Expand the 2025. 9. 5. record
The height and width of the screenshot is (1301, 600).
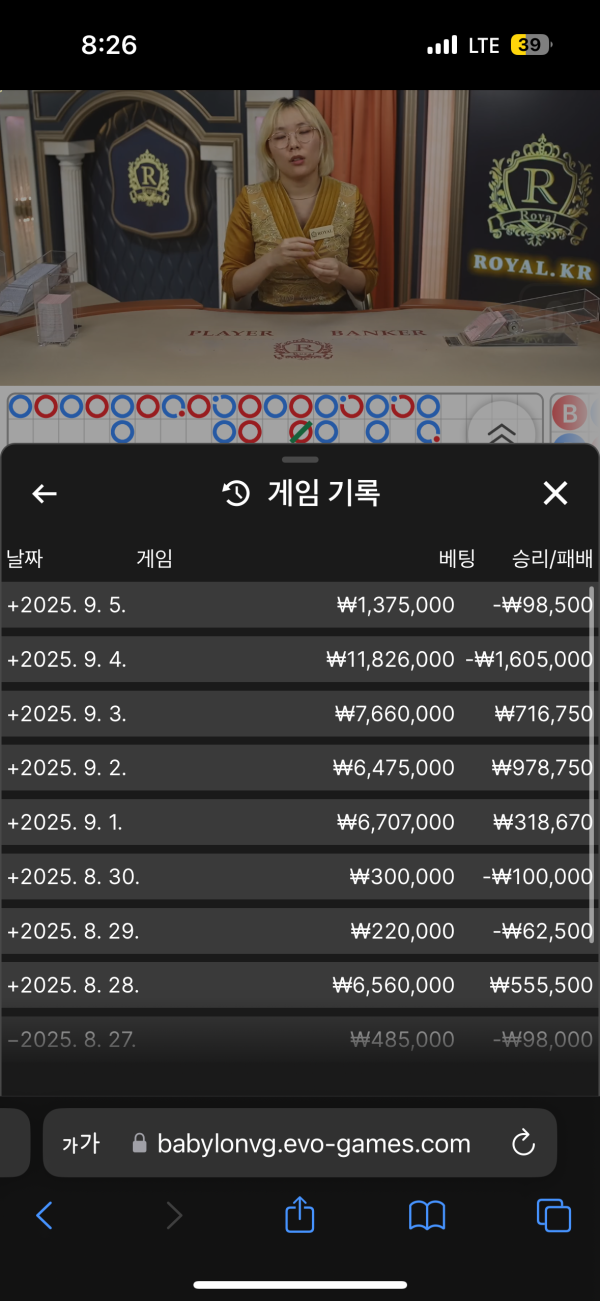[12, 605]
